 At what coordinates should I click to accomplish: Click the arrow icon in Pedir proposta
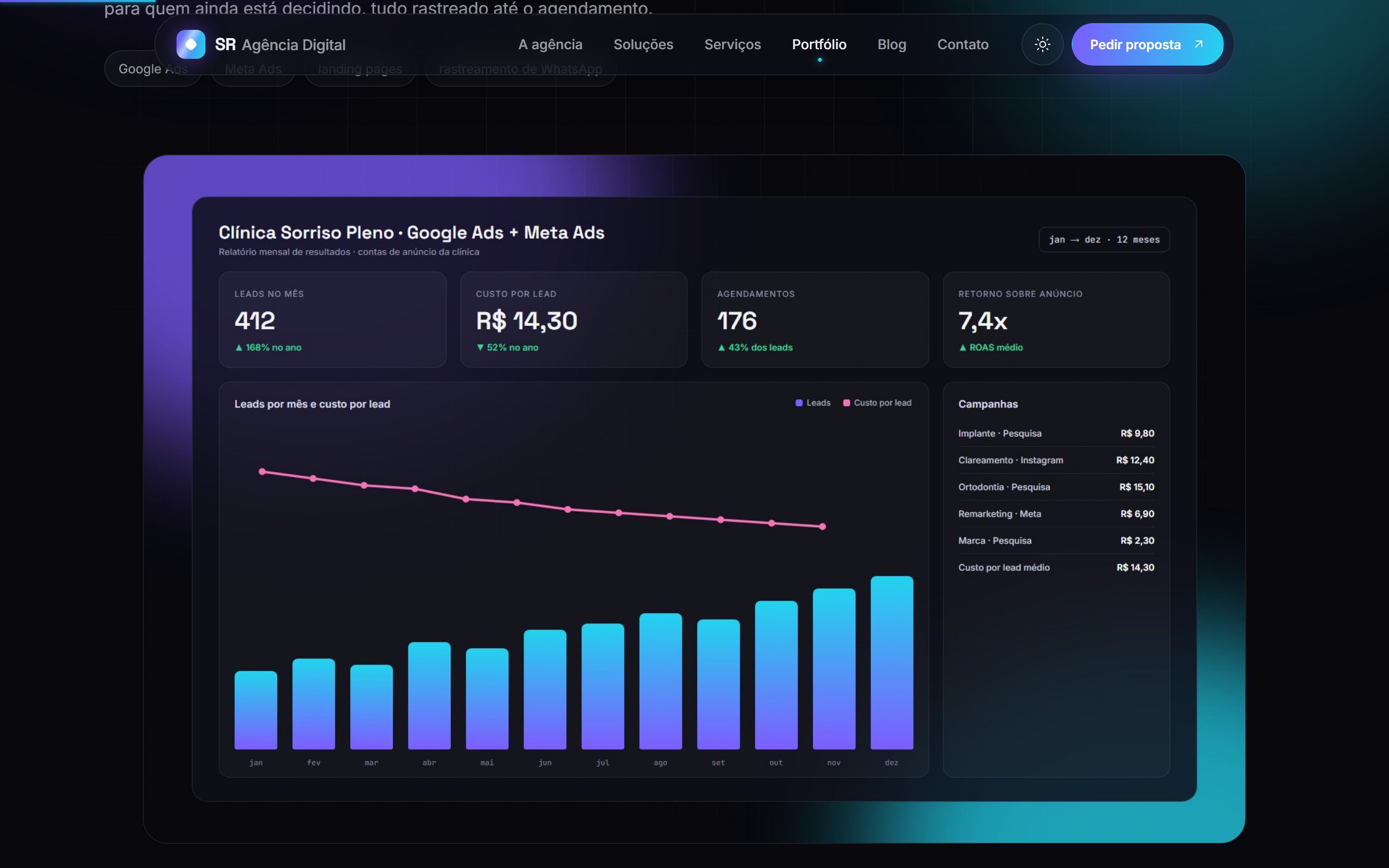coord(1198,44)
